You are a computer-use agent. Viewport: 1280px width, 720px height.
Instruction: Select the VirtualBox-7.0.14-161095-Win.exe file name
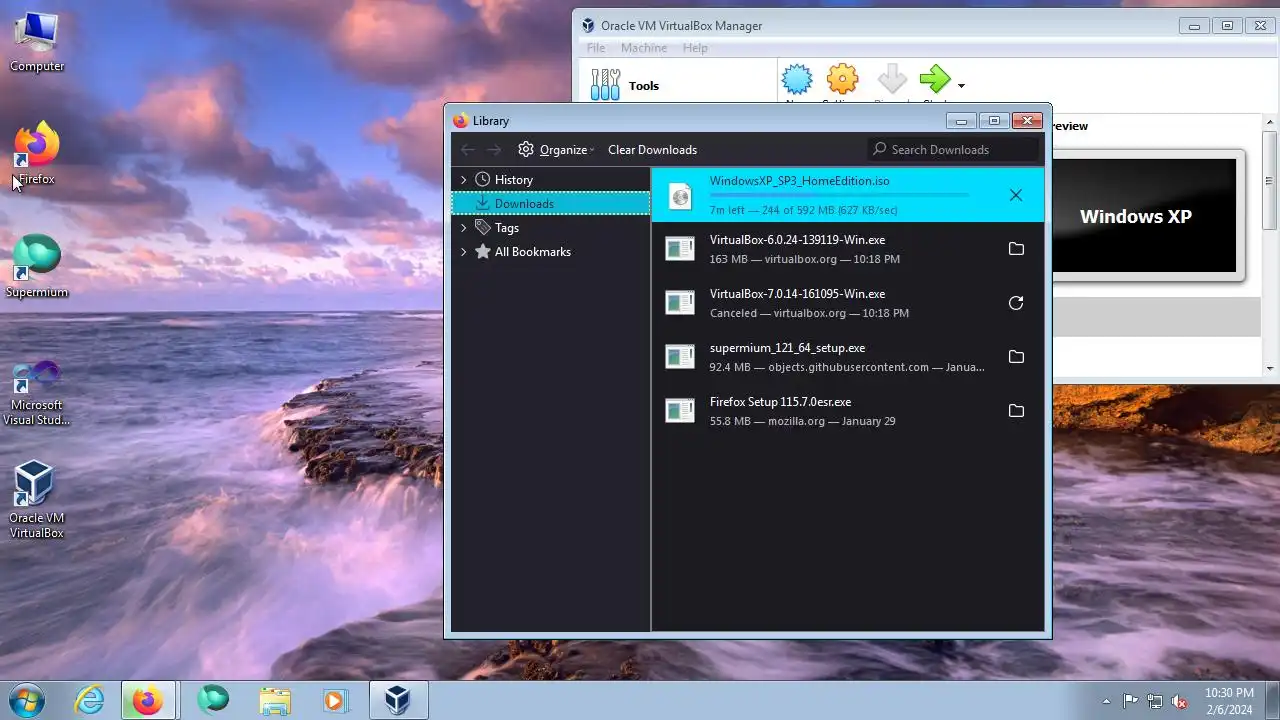coord(797,294)
